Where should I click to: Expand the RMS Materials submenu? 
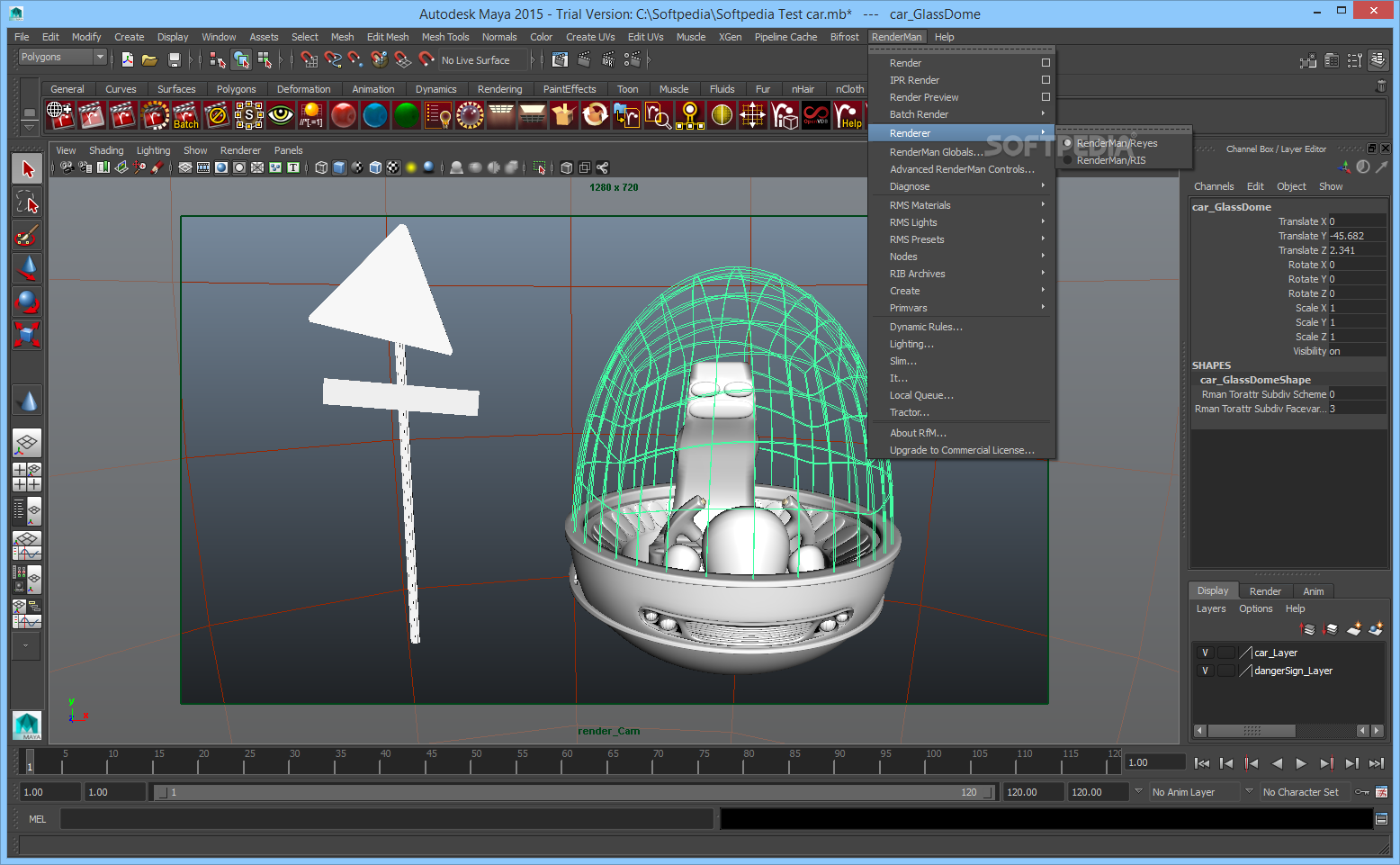point(960,205)
